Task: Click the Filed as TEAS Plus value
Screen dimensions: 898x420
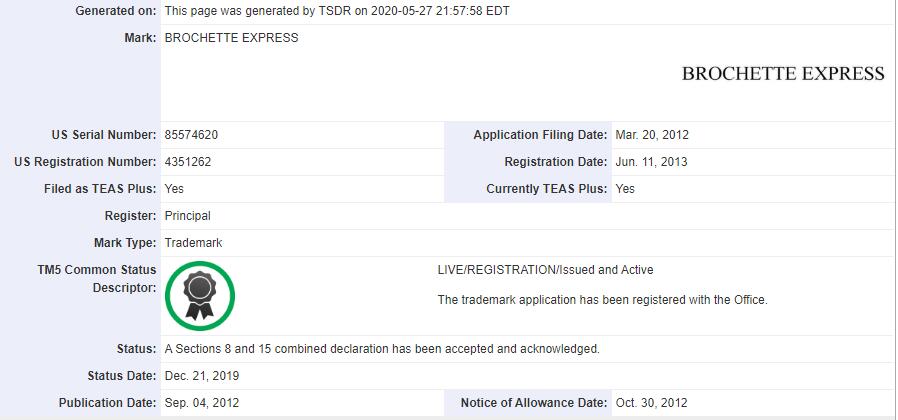Action: click(x=174, y=189)
